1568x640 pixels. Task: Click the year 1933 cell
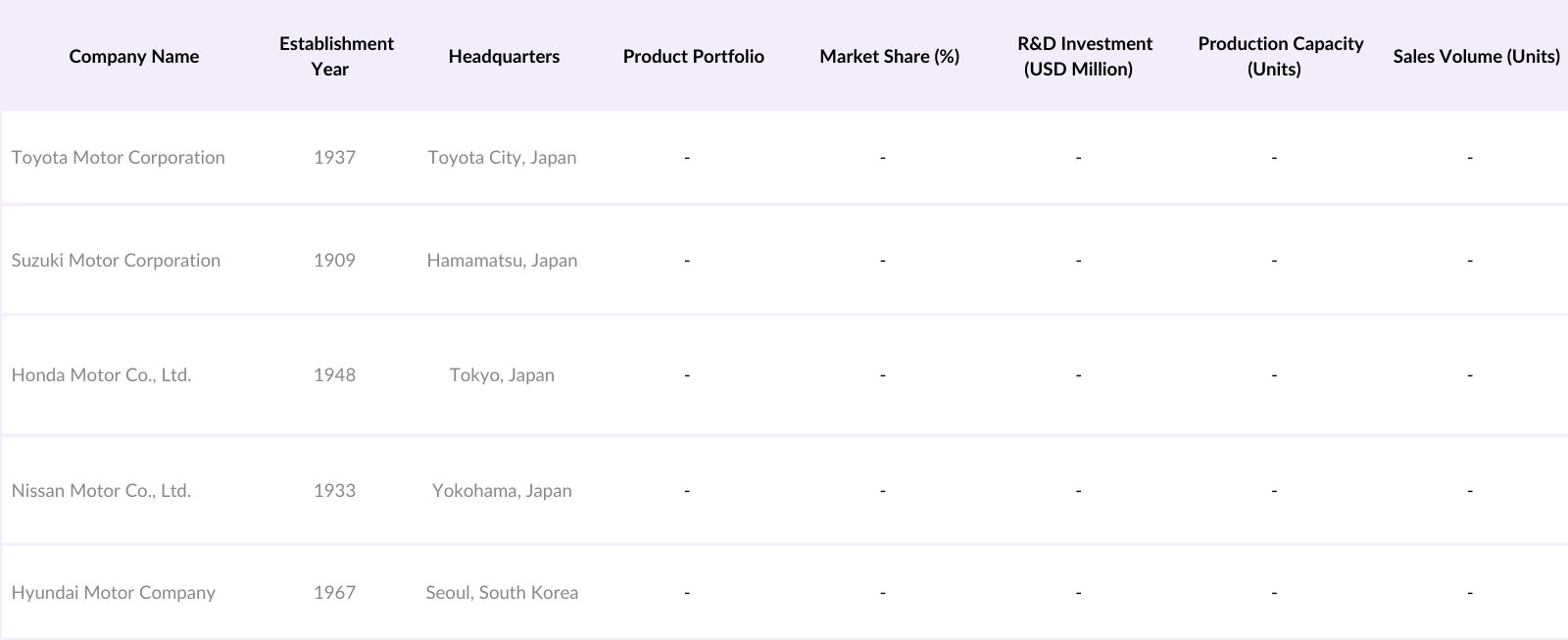tap(334, 490)
